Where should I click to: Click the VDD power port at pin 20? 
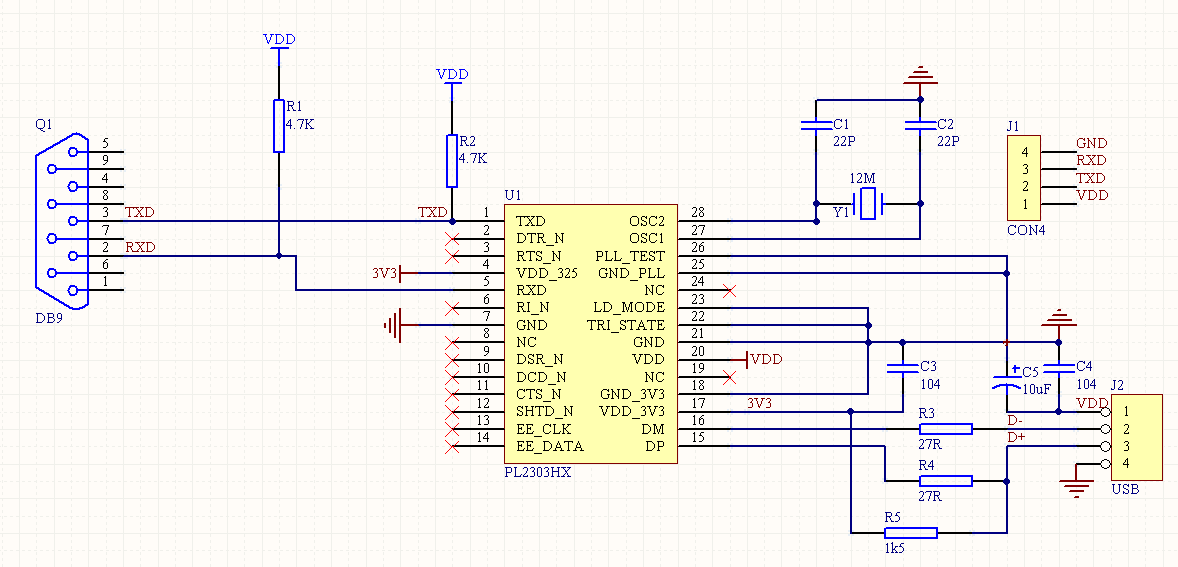pyautogui.click(x=763, y=360)
